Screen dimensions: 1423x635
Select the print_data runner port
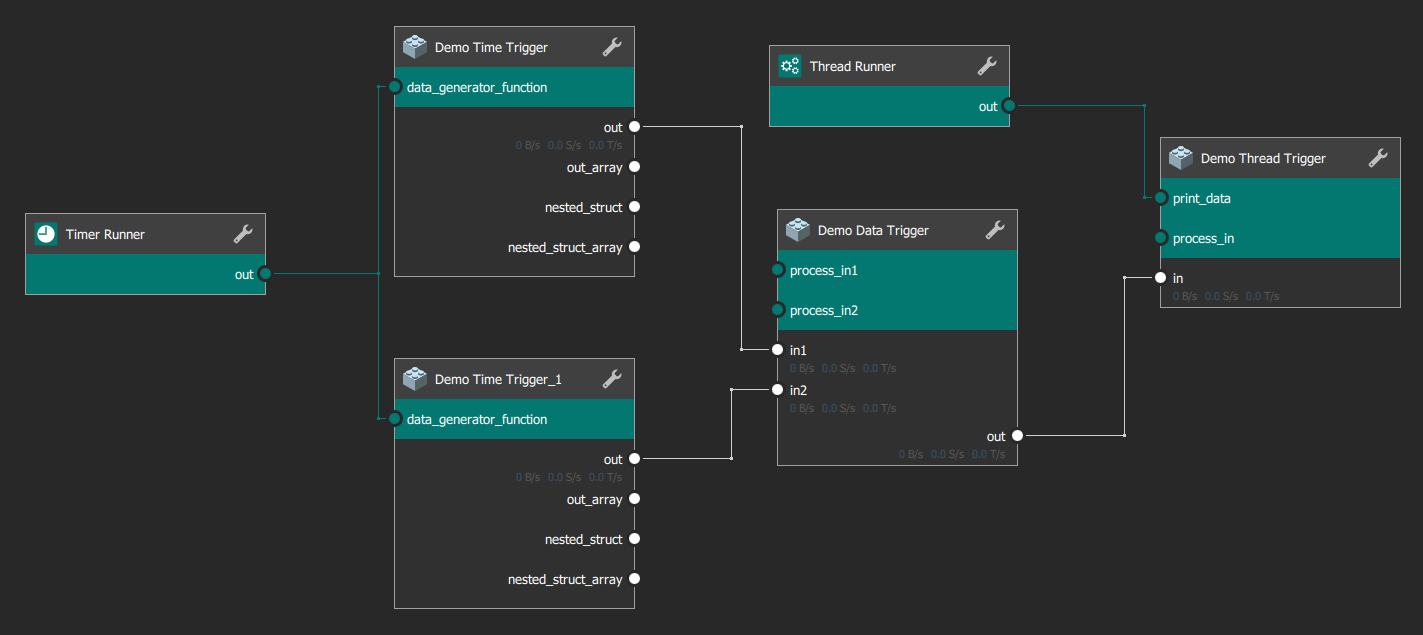[x=1161, y=198]
